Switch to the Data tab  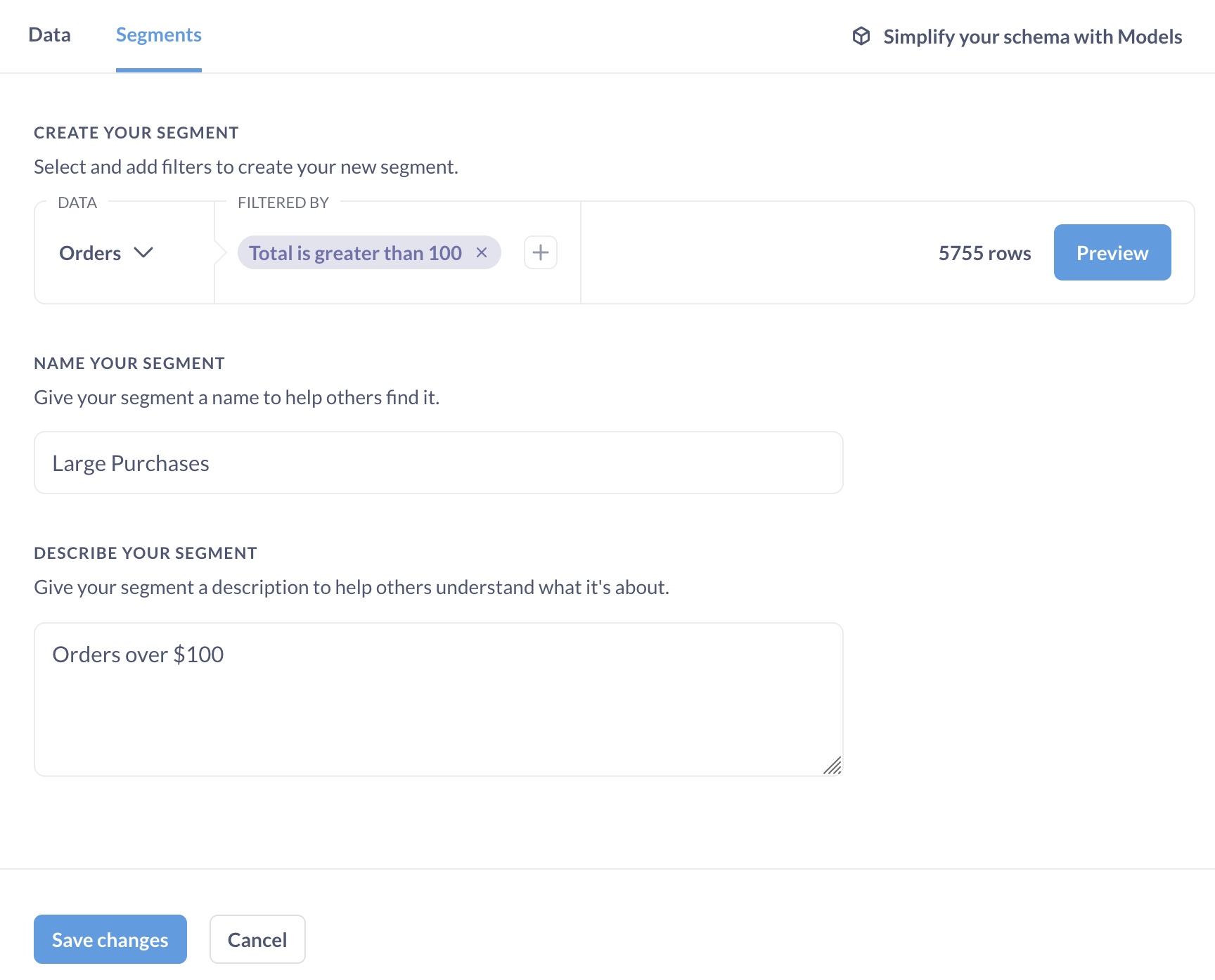[49, 34]
